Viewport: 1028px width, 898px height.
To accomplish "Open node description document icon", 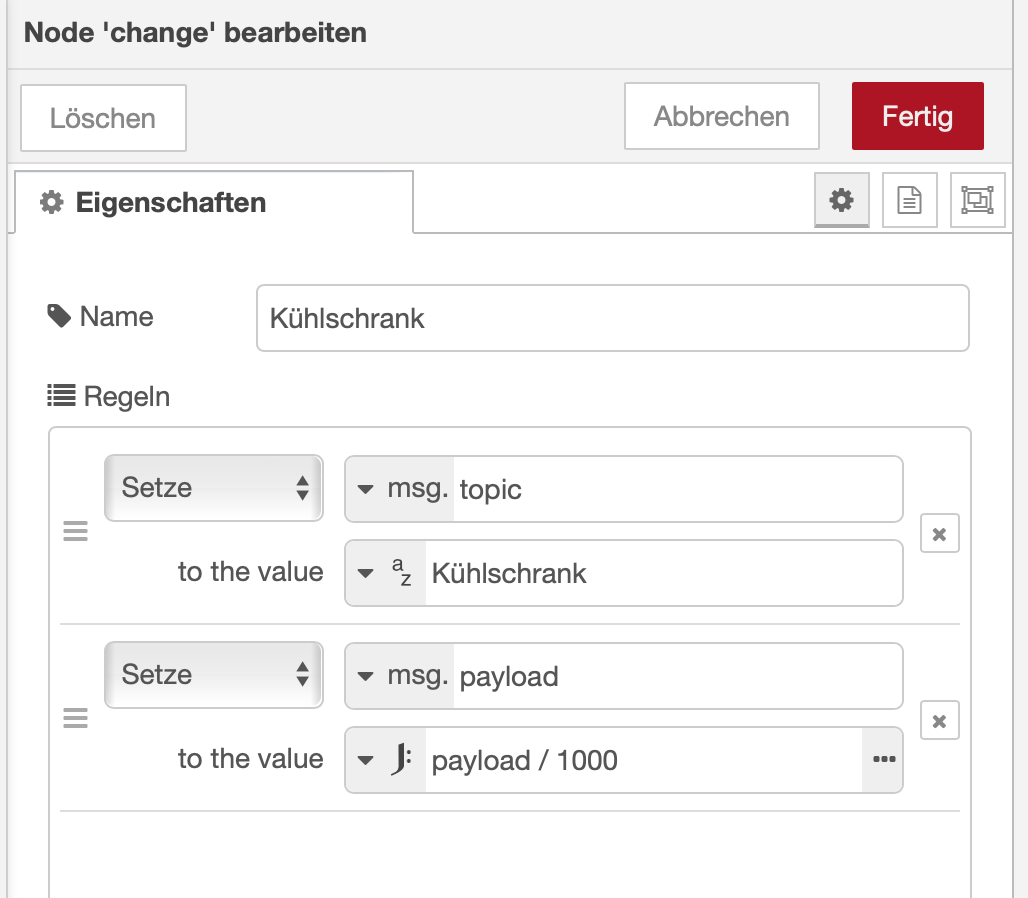I will coord(909,201).
